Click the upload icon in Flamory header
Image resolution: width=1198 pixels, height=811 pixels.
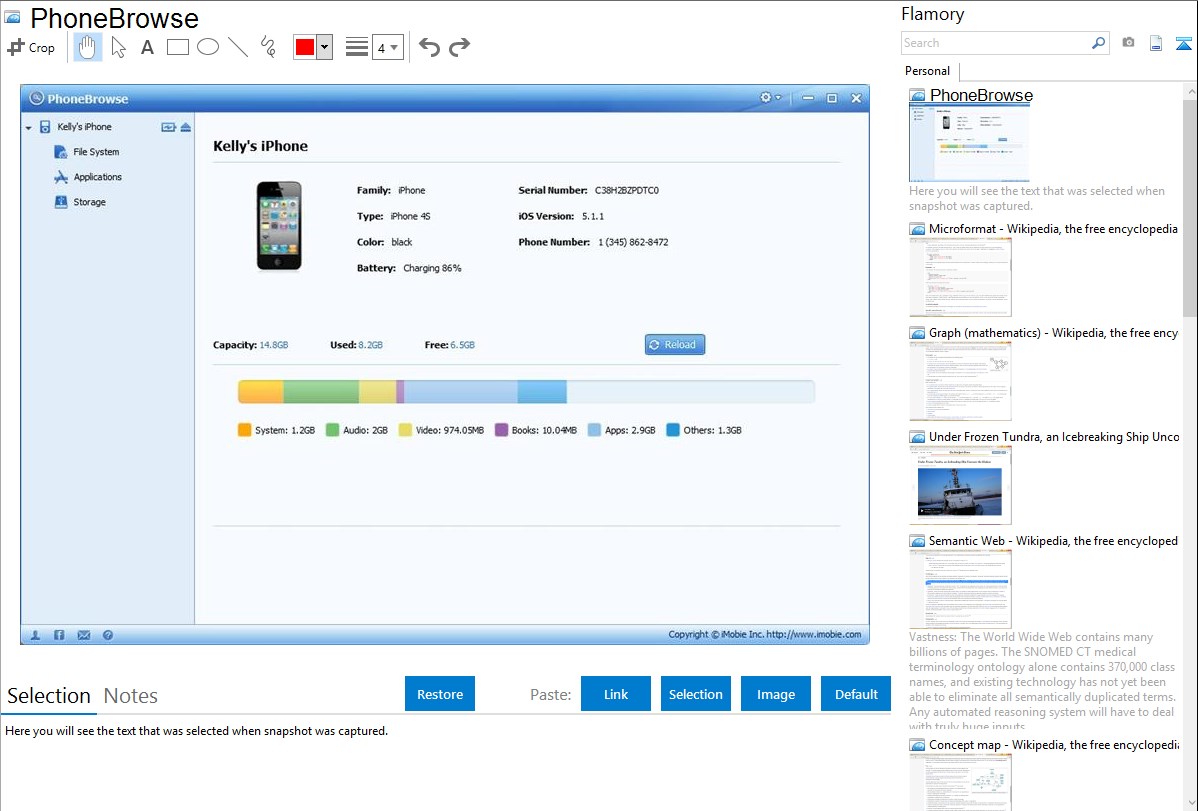pyautogui.click(x=1183, y=43)
